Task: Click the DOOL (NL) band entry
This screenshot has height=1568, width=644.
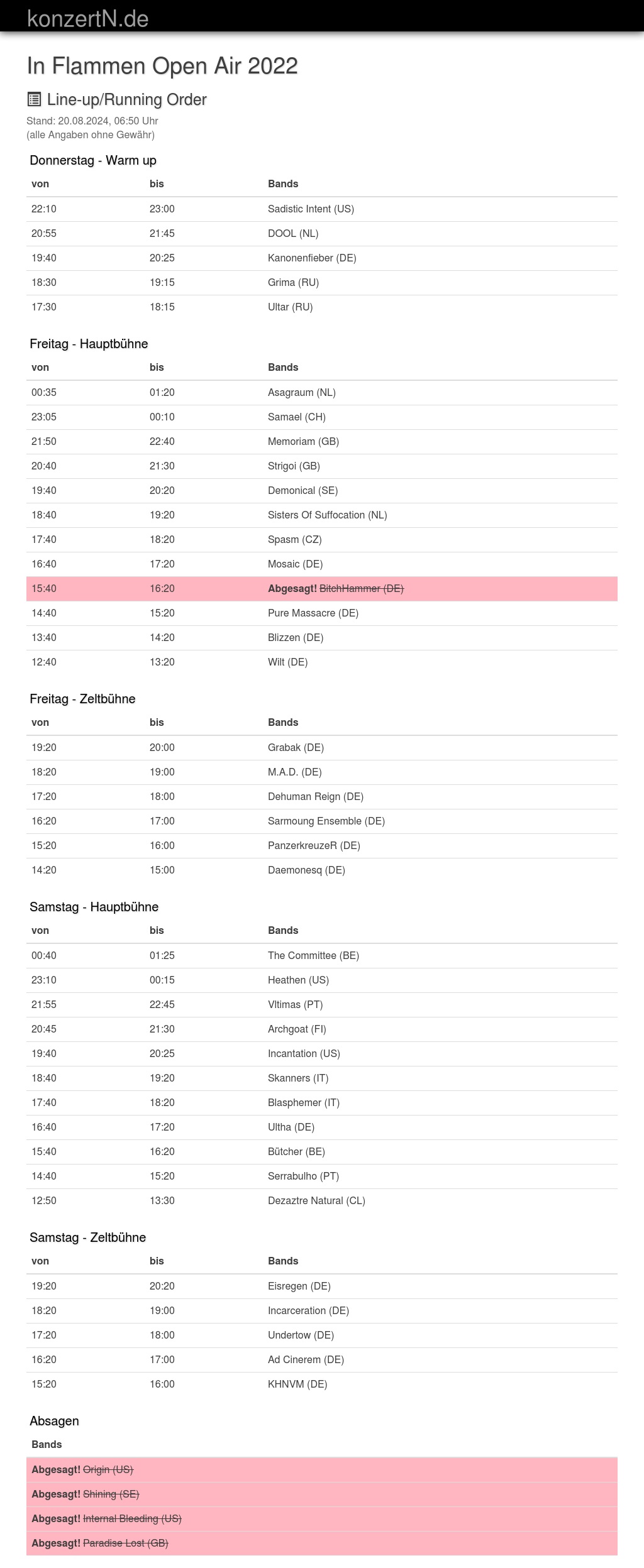Action: (x=293, y=234)
